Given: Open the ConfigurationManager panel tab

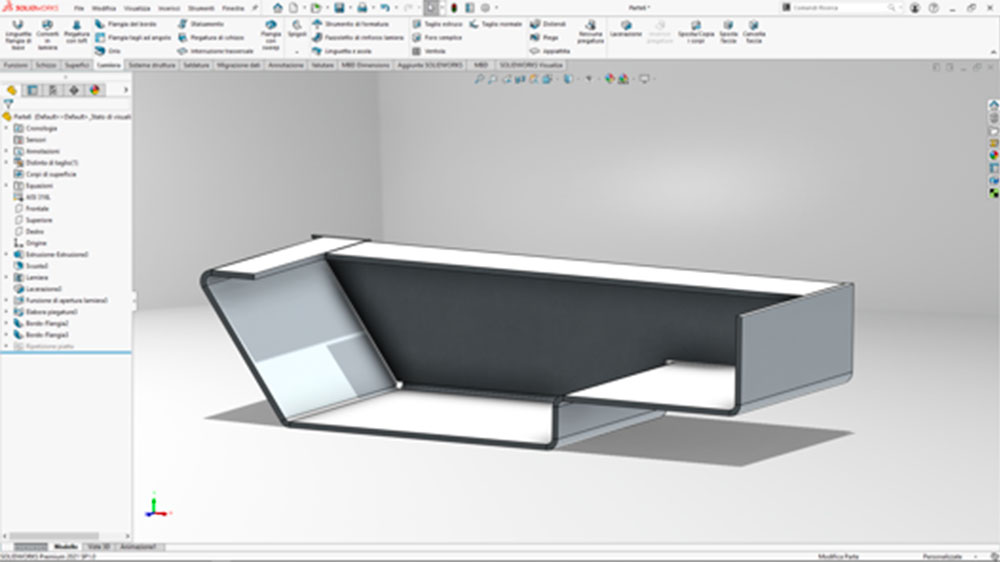Looking at the screenshot, I should [x=53, y=90].
